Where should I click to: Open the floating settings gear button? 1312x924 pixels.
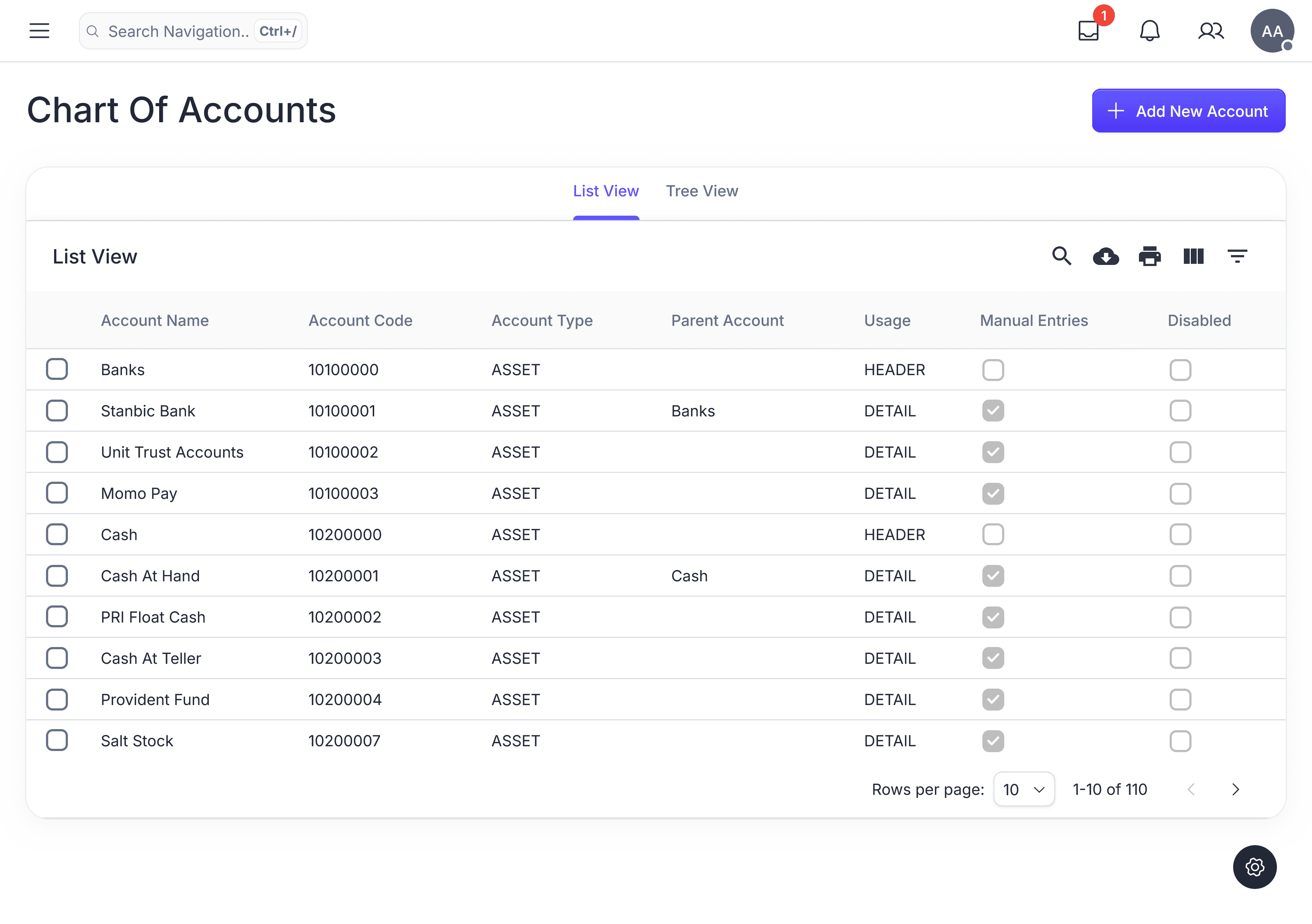[1255, 867]
